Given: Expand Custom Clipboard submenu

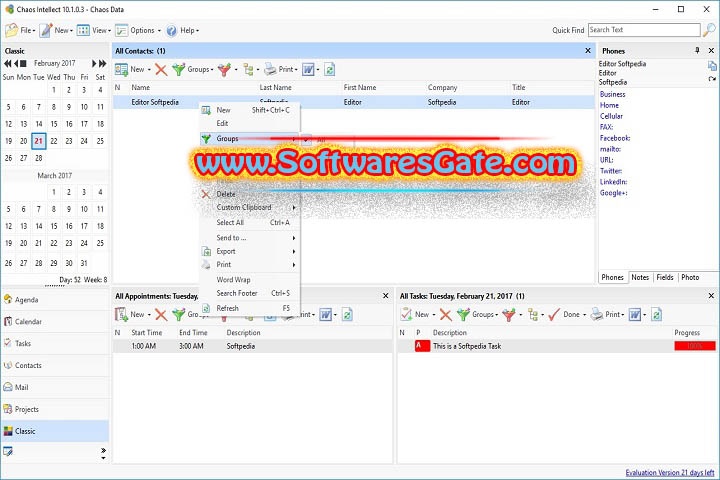Looking at the screenshot, I should [x=250, y=208].
